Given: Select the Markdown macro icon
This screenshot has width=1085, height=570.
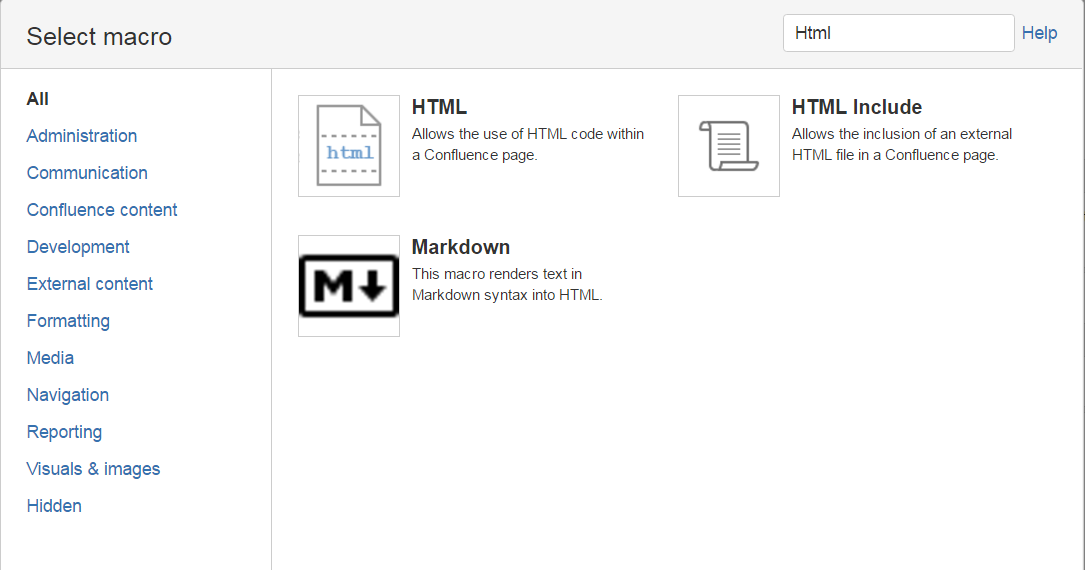Looking at the screenshot, I should (x=349, y=286).
